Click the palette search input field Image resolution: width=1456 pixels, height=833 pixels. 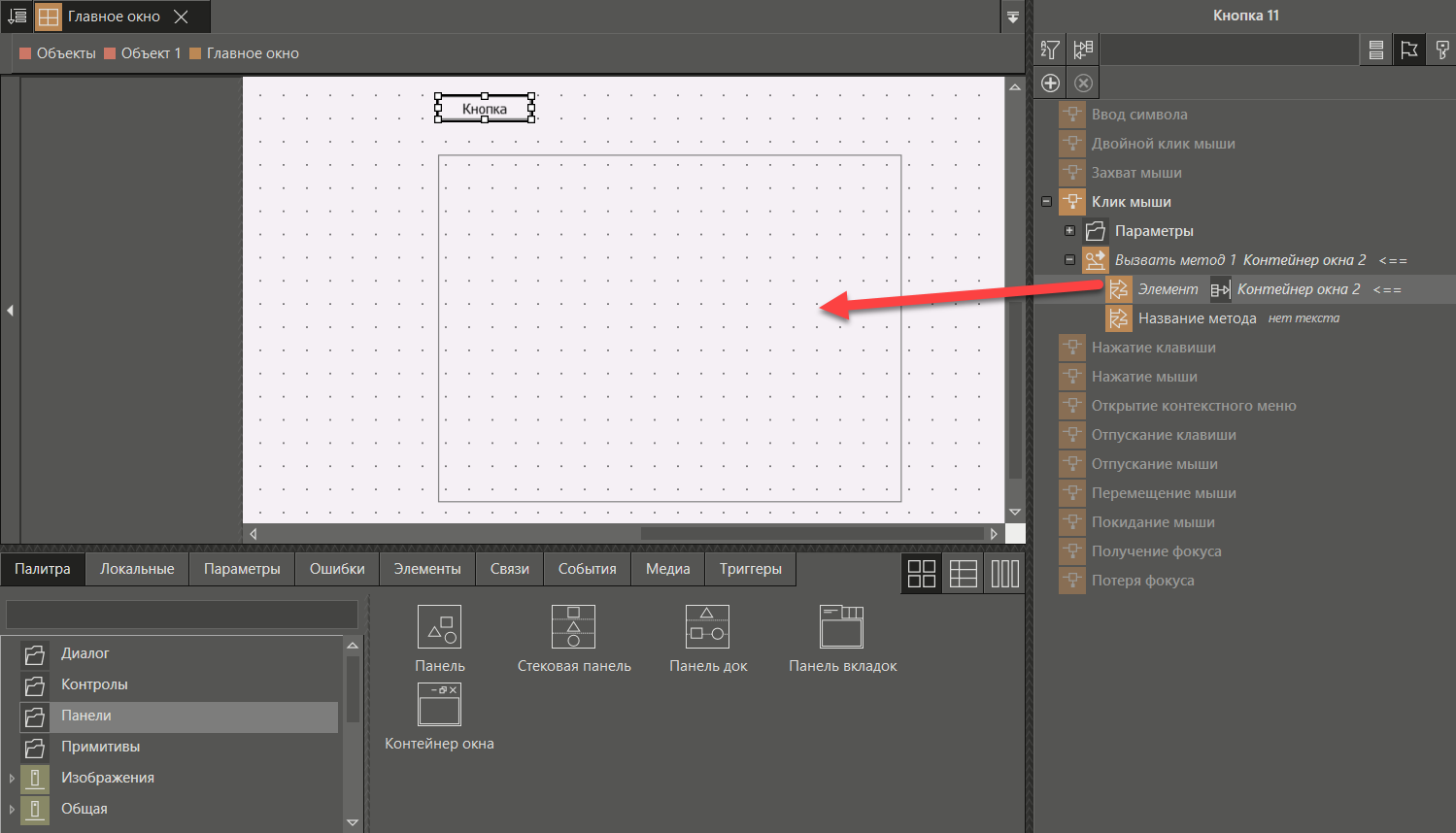click(x=183, y=615)
